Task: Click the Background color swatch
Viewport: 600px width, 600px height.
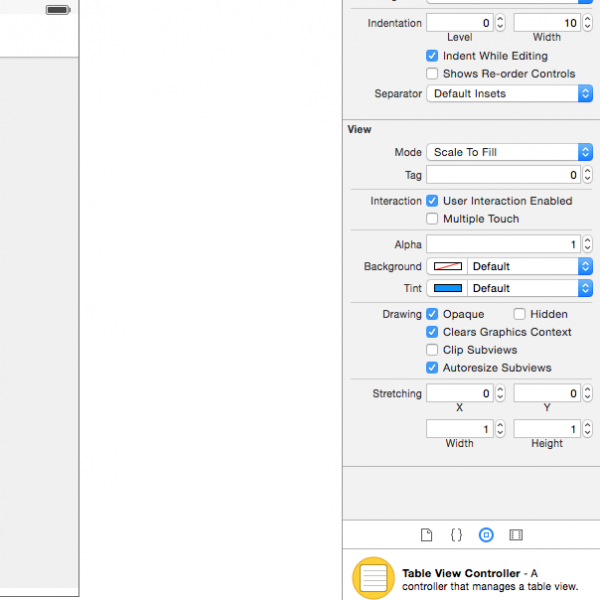Action: 447,267
